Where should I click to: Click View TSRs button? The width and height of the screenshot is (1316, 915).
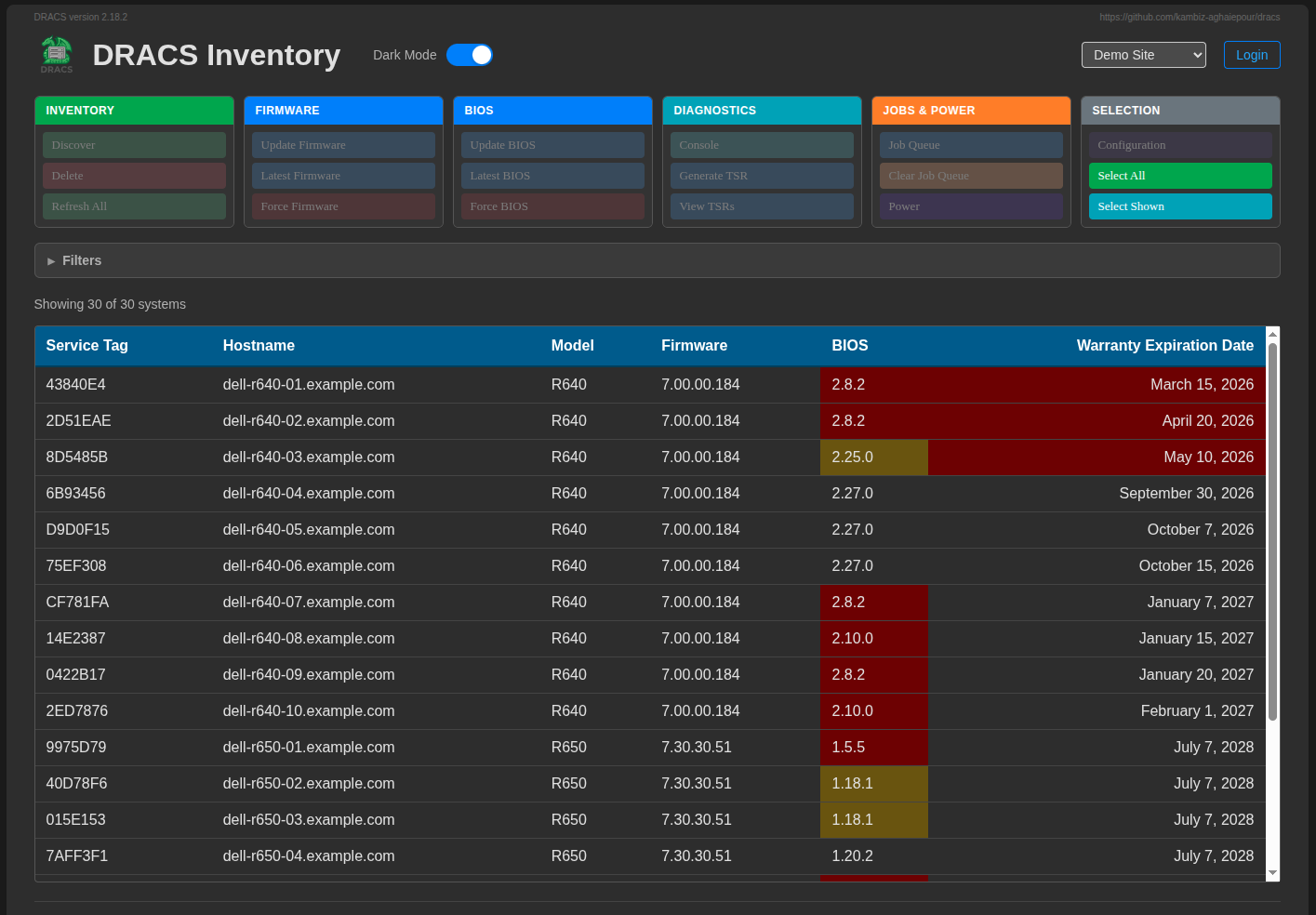click(x=762, y=206)
